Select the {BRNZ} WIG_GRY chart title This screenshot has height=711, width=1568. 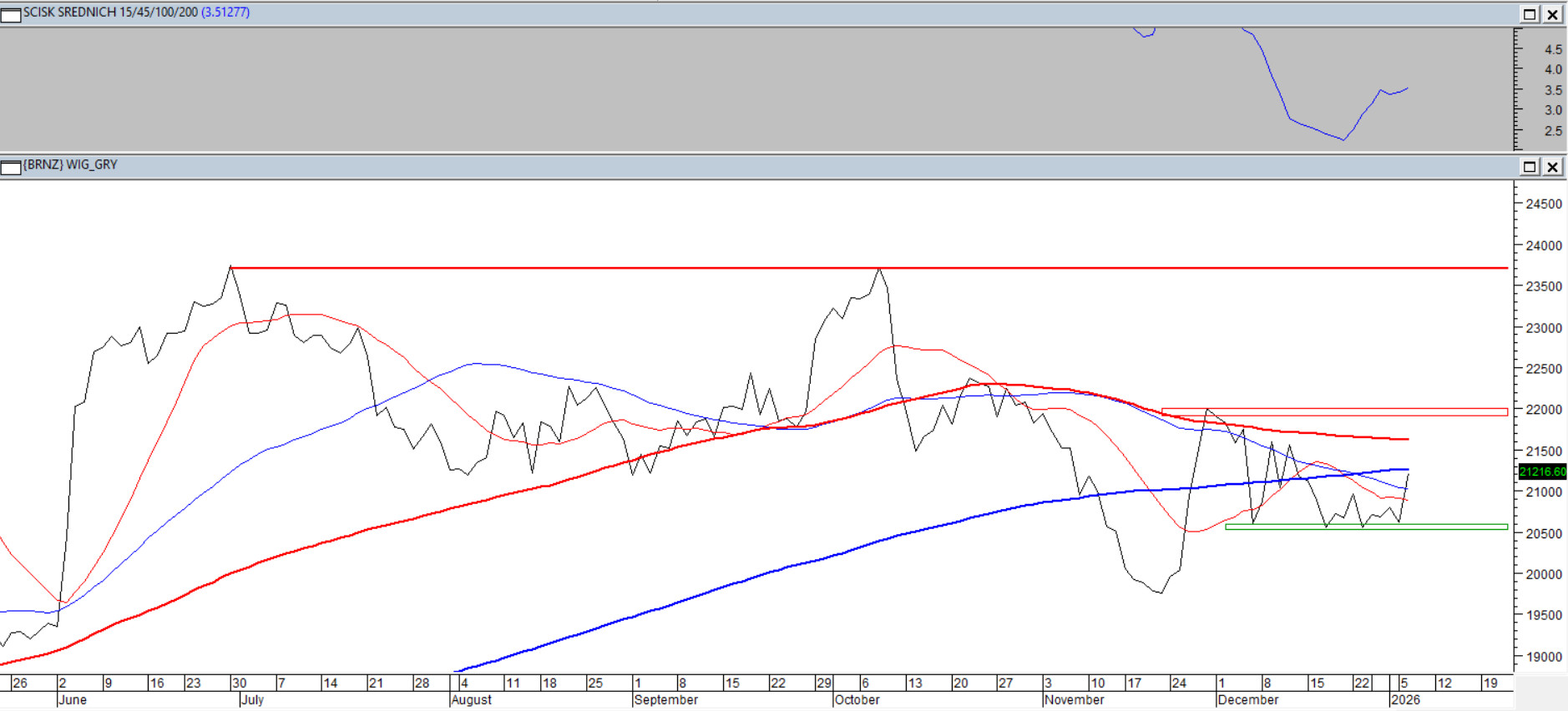click(71, 165)
